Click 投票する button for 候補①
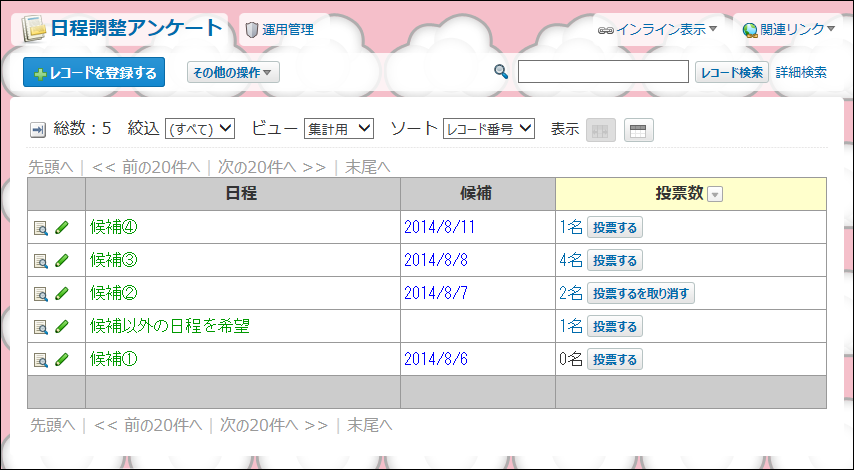Viewport: 854px width, 470px height. tap(615, 359)
